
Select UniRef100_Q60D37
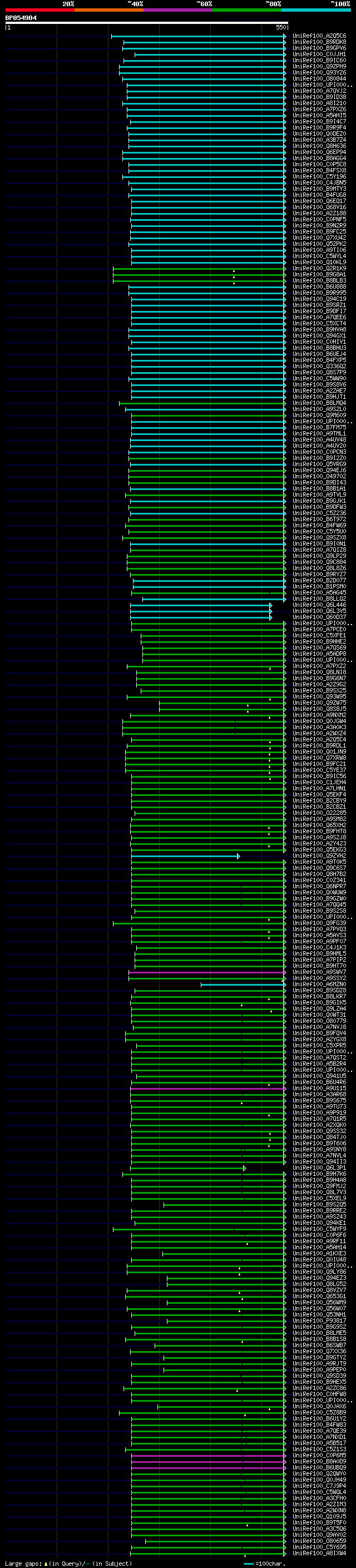319,617
